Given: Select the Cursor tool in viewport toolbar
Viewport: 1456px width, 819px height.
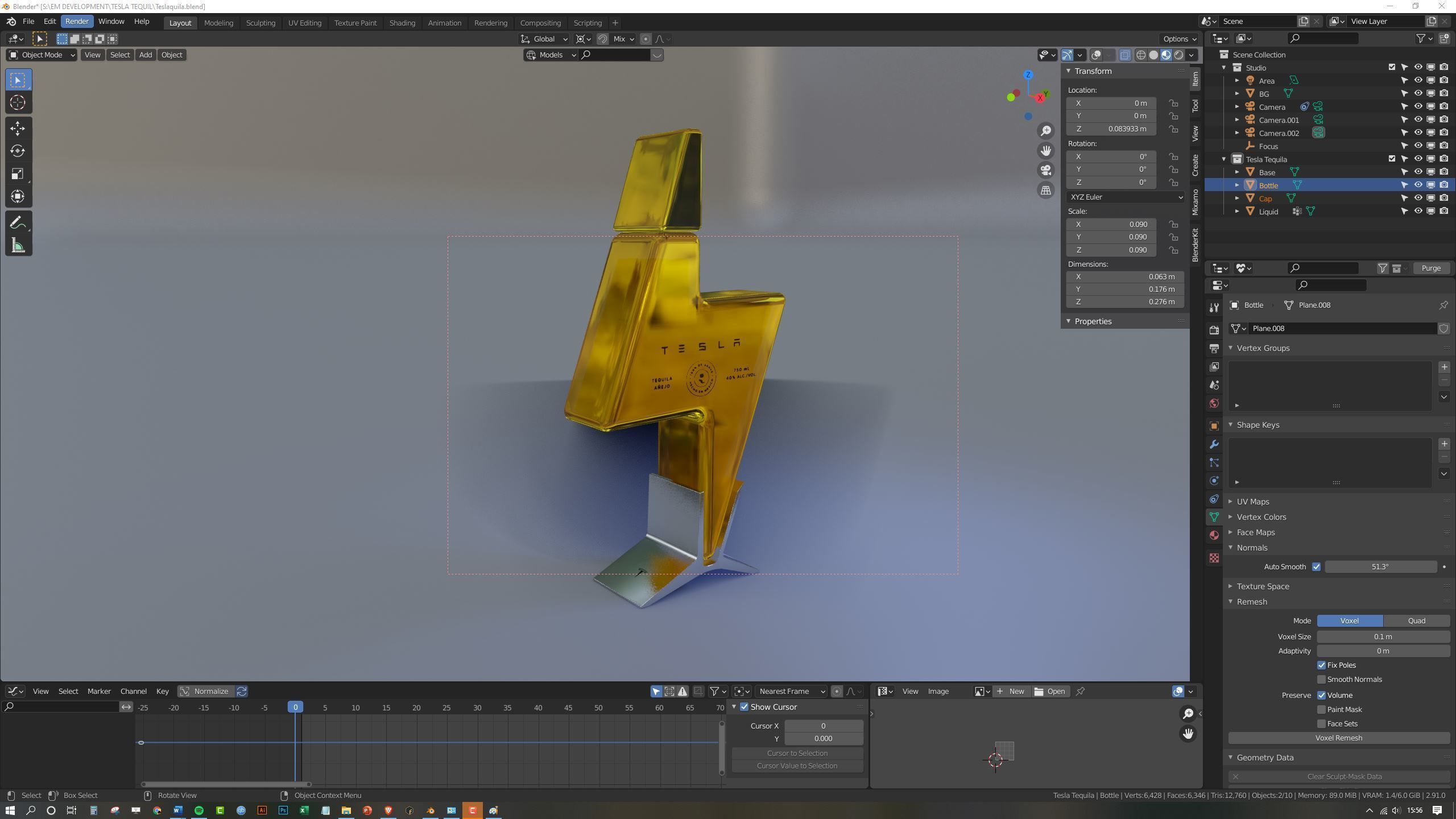Looking at the screenshot, I should pos(18,102).
